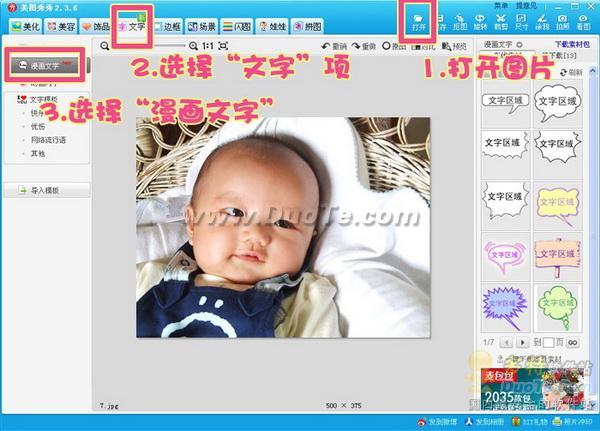Open the 旋转 rotate tool
Viewport: 600px width, 431px height.
pyautogui.click(x=480, y=23)
